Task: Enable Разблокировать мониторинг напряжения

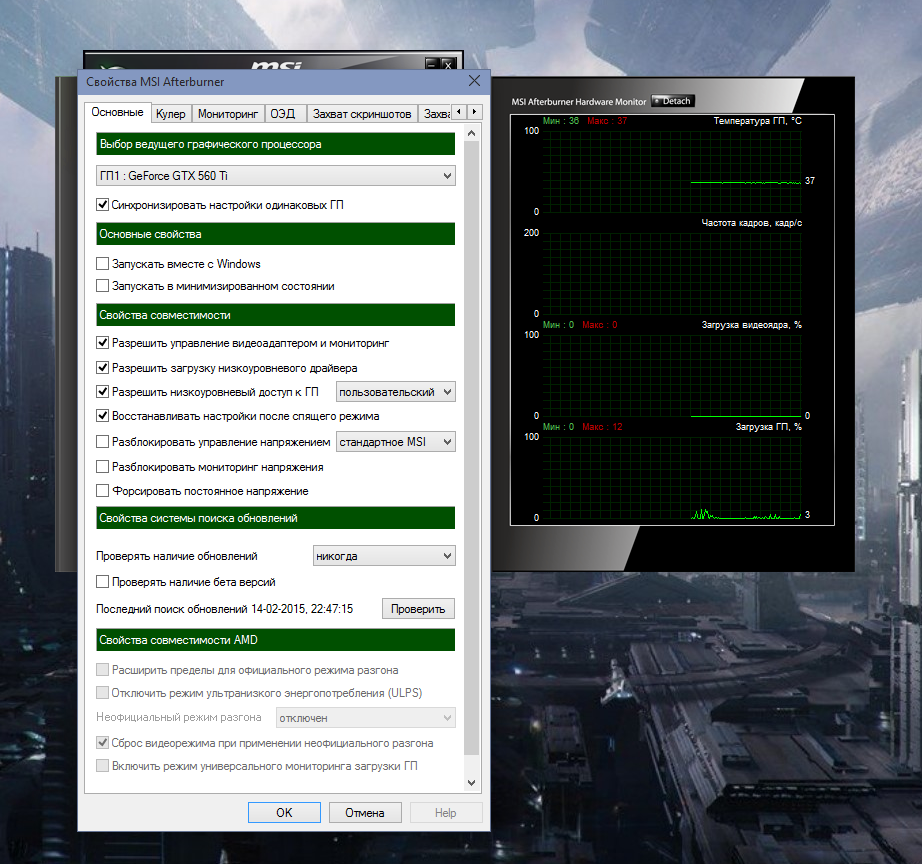Action: point(102,467)
